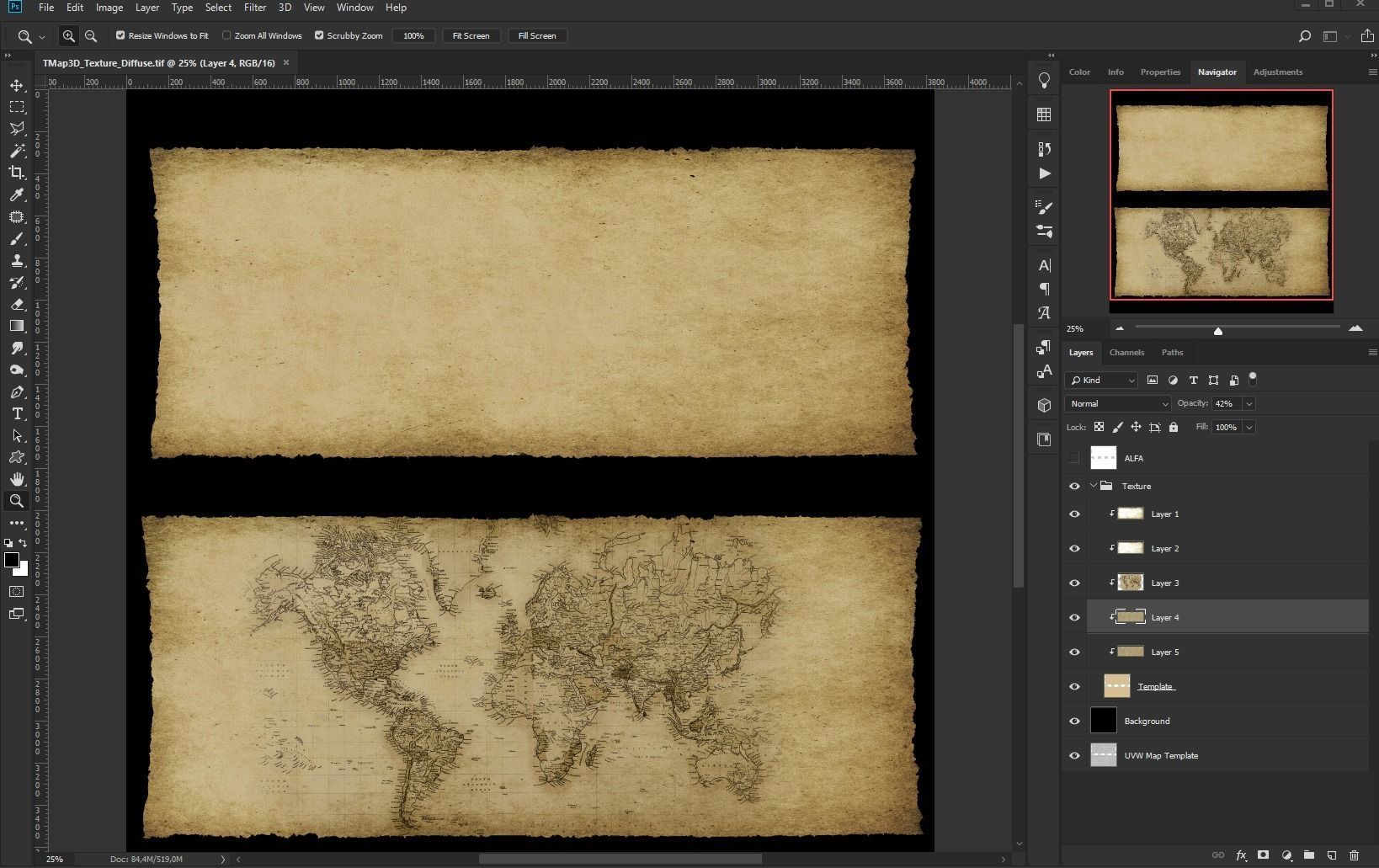This screenshot has width=1379, height=868.
Task: Select the Path Selection tool
Action: point(17,436)
